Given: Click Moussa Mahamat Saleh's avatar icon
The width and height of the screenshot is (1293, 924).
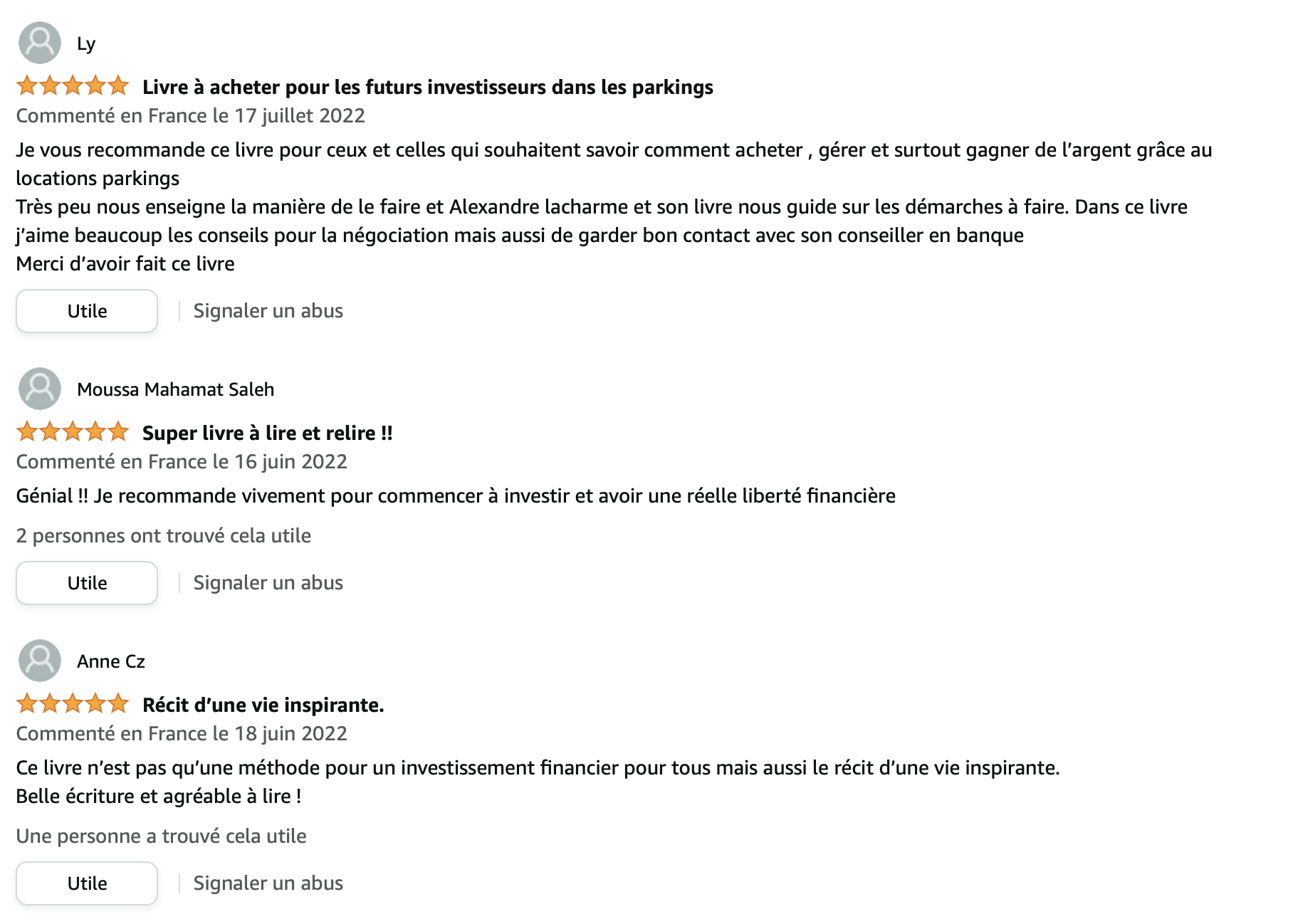Looking at the screenshot, I should (40, 389).
